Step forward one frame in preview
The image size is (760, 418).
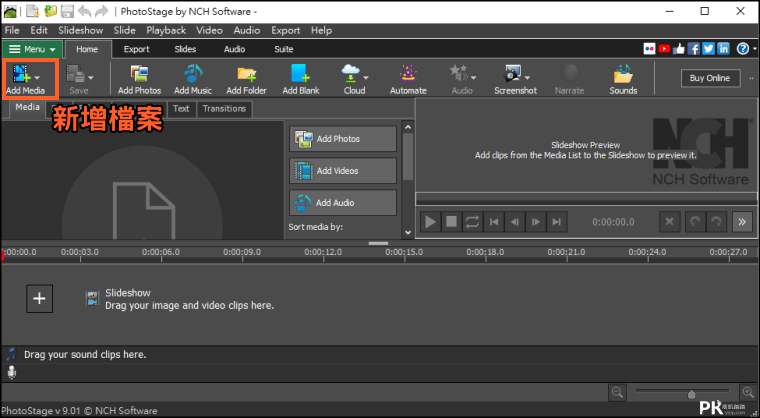pos(536,222)
